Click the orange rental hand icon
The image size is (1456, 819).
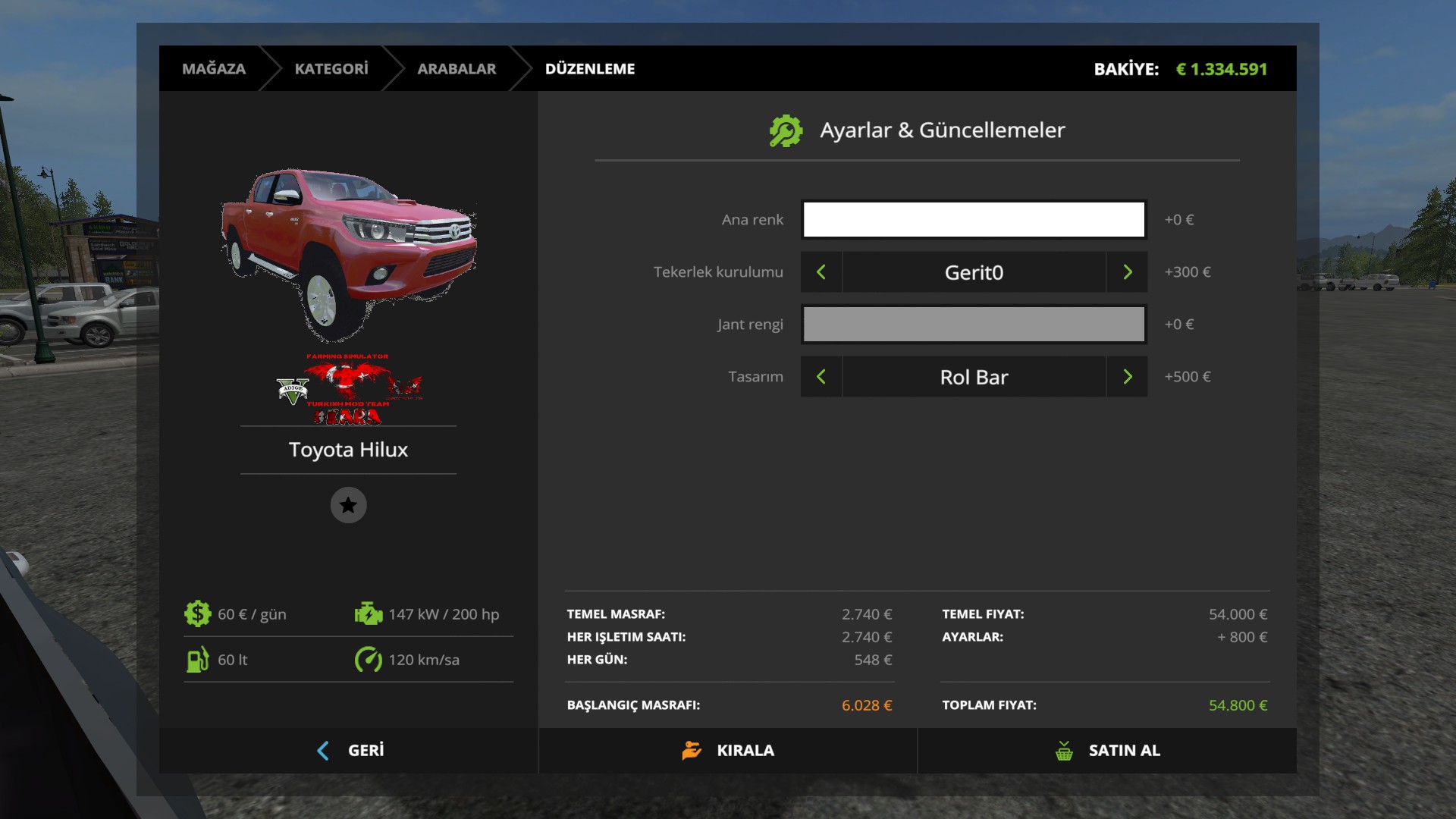coord(691,751)
